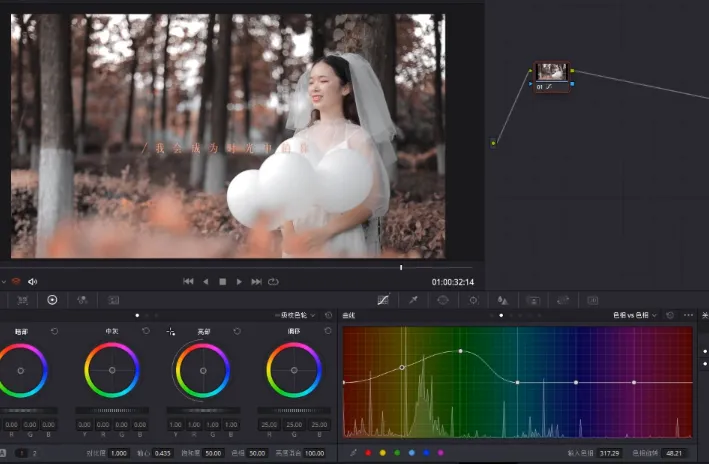Open the Tracker palette icon
The image size is (709, 464).
click(x=472, y=300)
